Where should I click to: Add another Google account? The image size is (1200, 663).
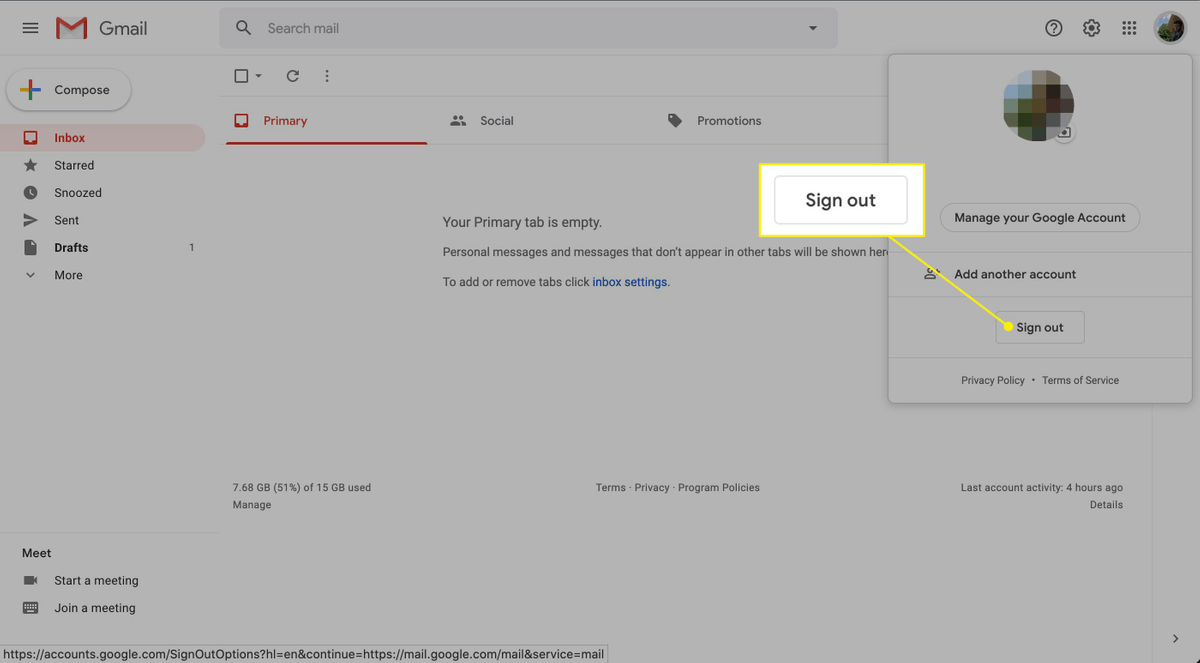pyautogui.click(x=1014, y=273)
